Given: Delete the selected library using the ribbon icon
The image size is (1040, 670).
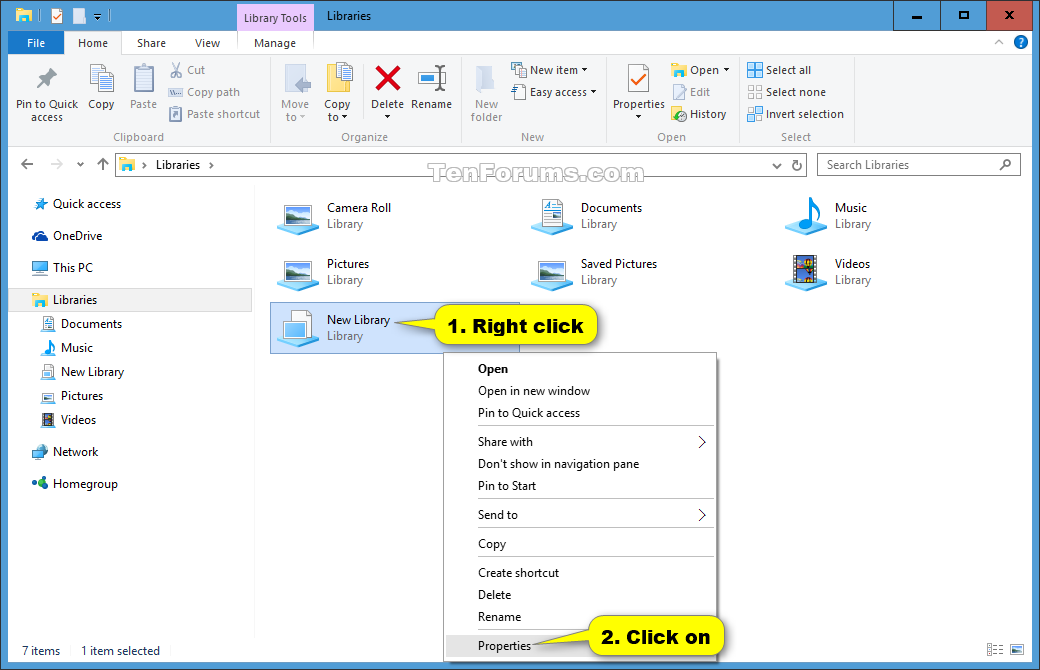Looking at the screenshot, I should (x=387, y=91).
